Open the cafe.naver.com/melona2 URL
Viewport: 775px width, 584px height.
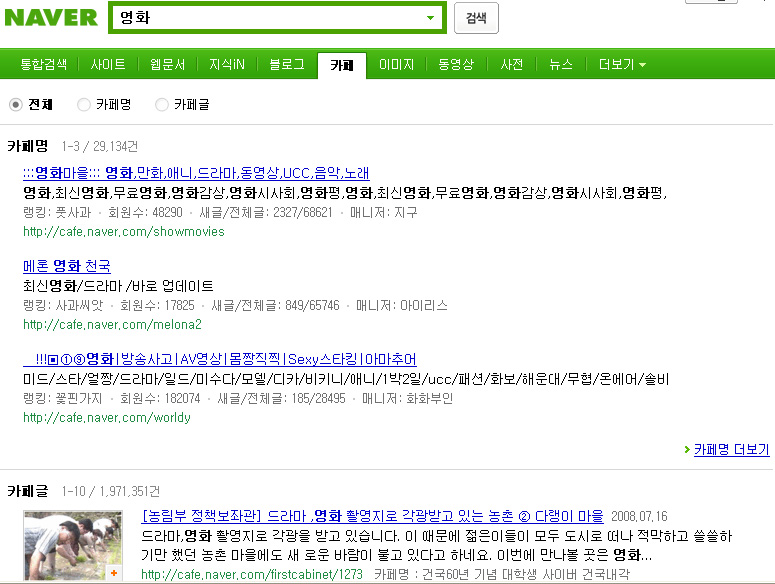(112, 324)
